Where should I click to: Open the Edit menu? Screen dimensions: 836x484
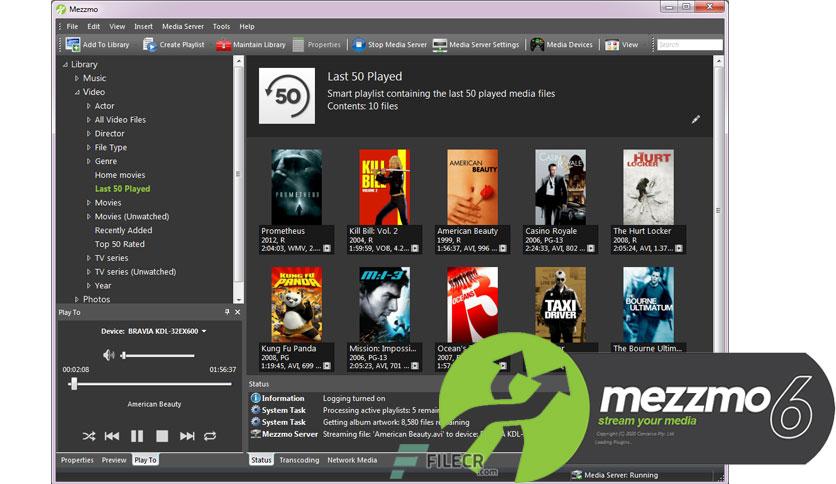(x=93, y=26)
